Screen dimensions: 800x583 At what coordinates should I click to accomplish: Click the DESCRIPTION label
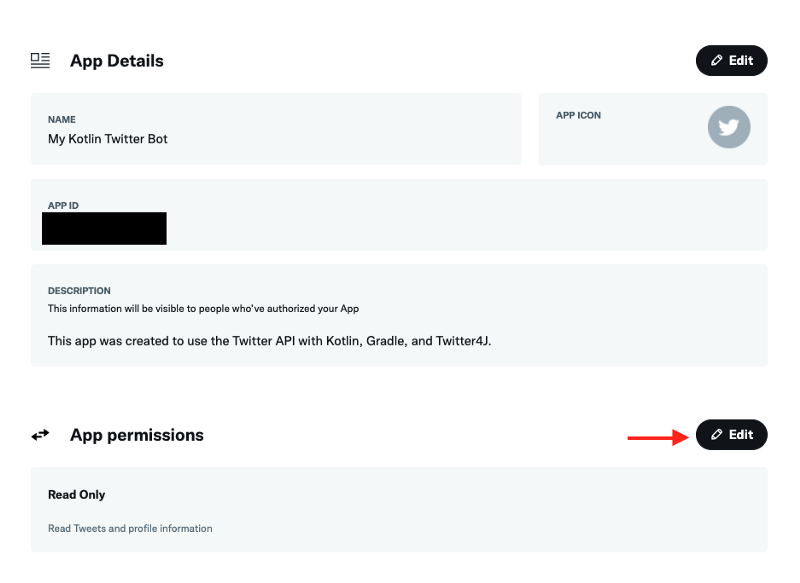tap(79, 291)
